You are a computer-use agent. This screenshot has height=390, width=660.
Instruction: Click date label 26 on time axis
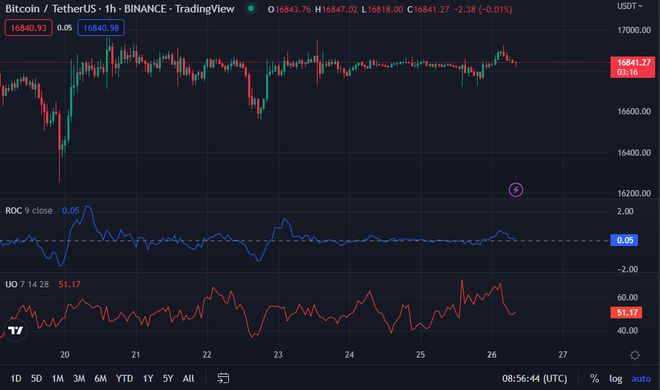(x=492, y=355)
